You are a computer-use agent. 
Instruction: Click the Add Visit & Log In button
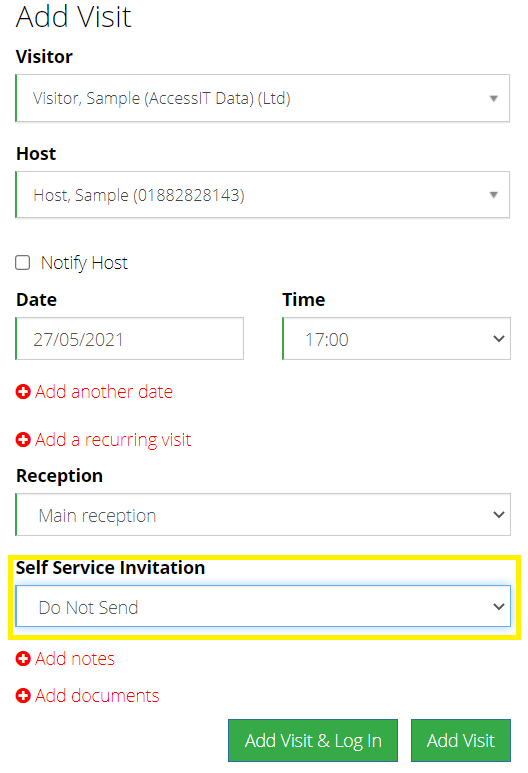(313, 740)
